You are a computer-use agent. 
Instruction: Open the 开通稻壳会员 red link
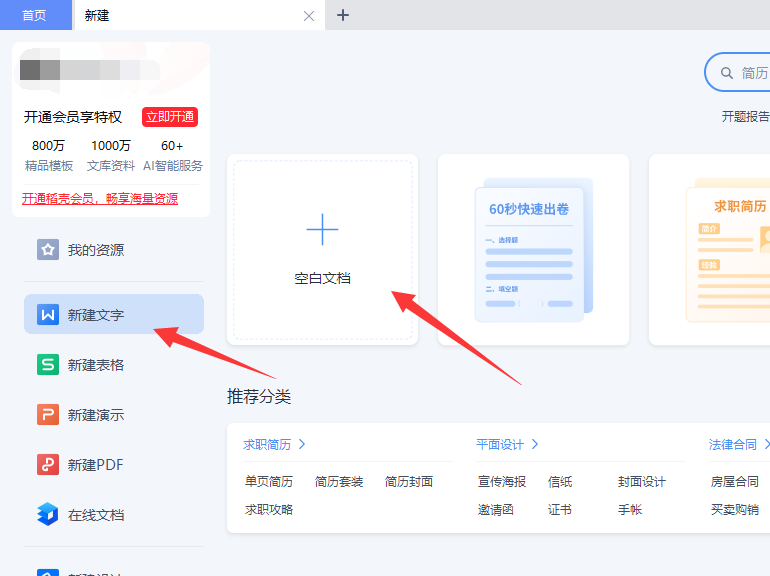click(x=100, y=199)
